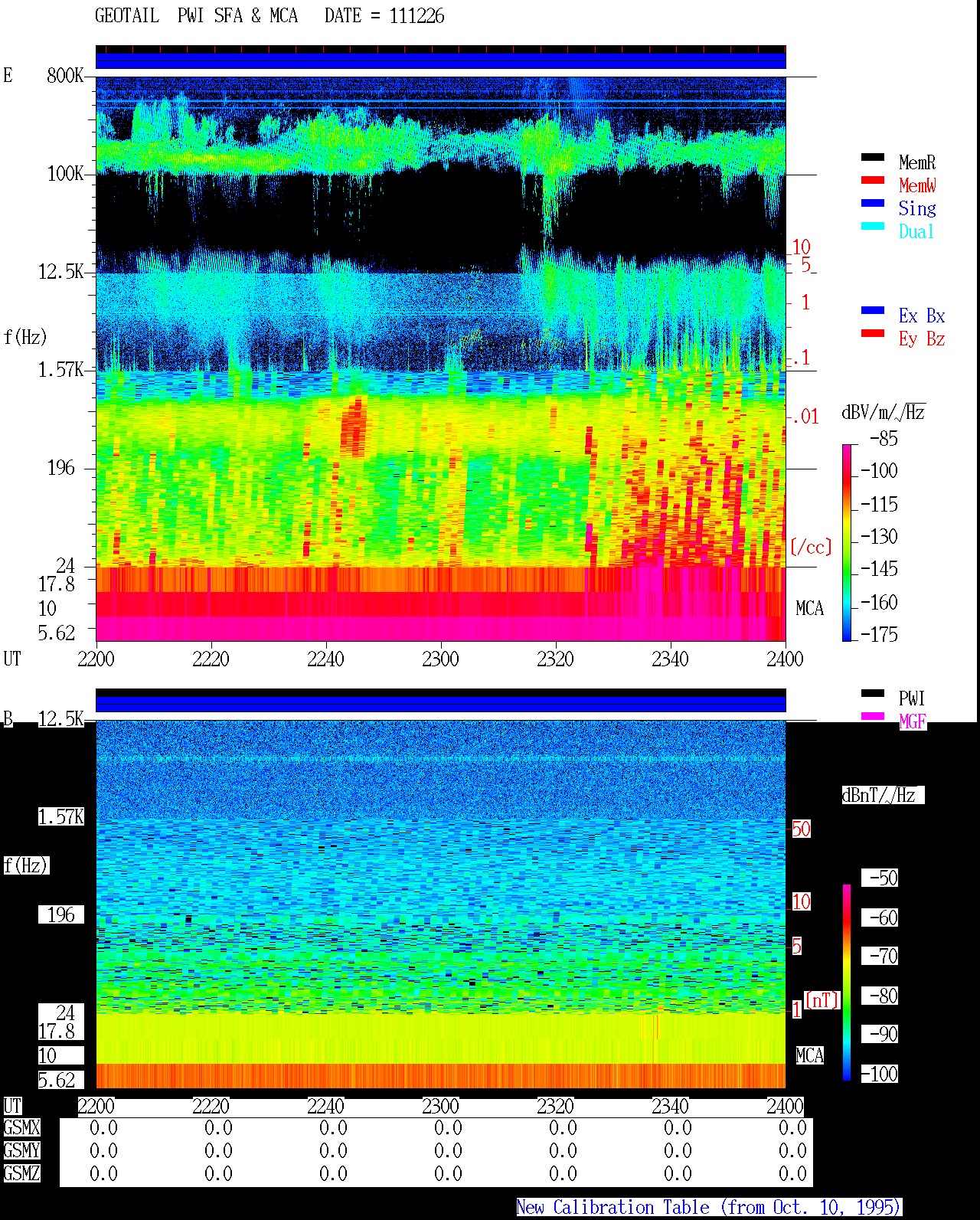
Task: Click the cyan Dual legend swatch
Action: [873, 227]
